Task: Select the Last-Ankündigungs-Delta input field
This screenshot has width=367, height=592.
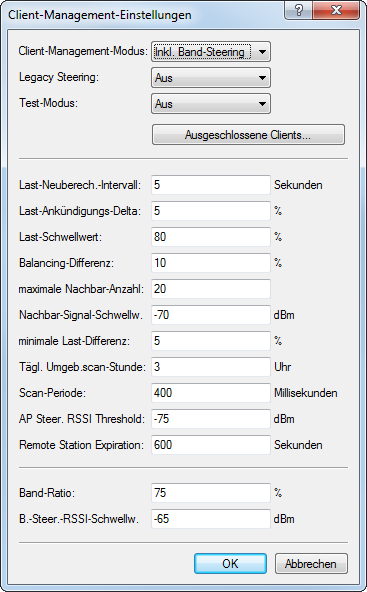Action: pyautogui.click(x=211, y=211)
